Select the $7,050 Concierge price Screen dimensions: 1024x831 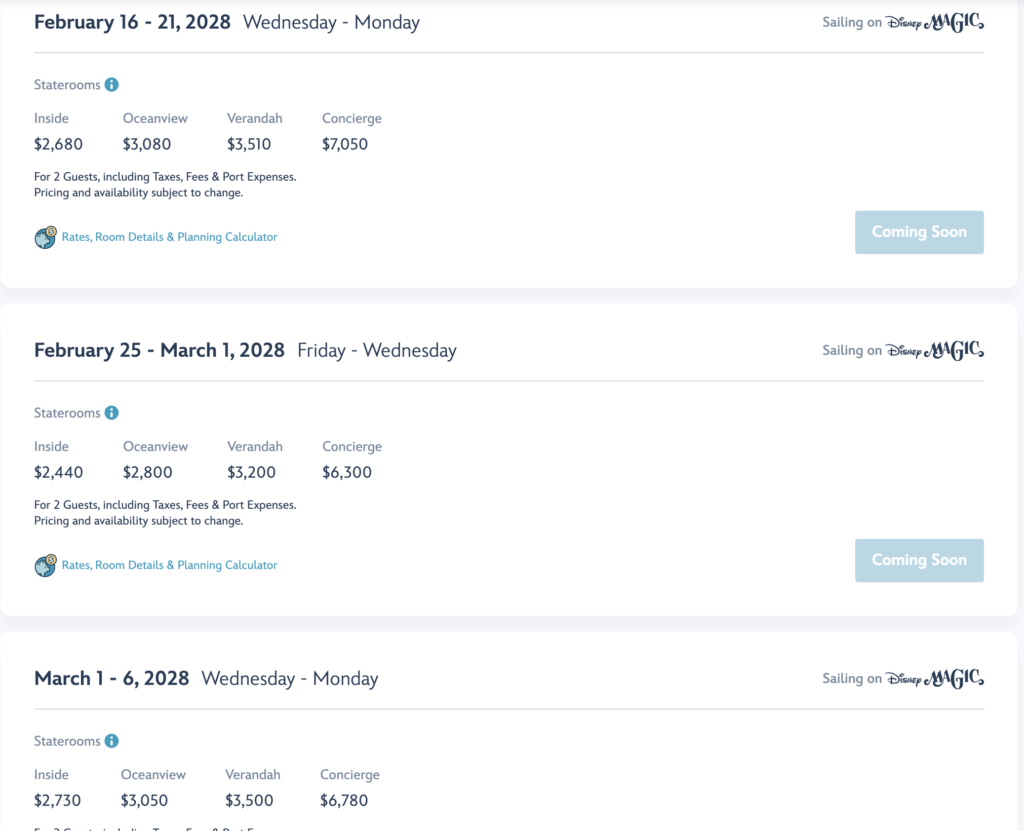[345, 144]
